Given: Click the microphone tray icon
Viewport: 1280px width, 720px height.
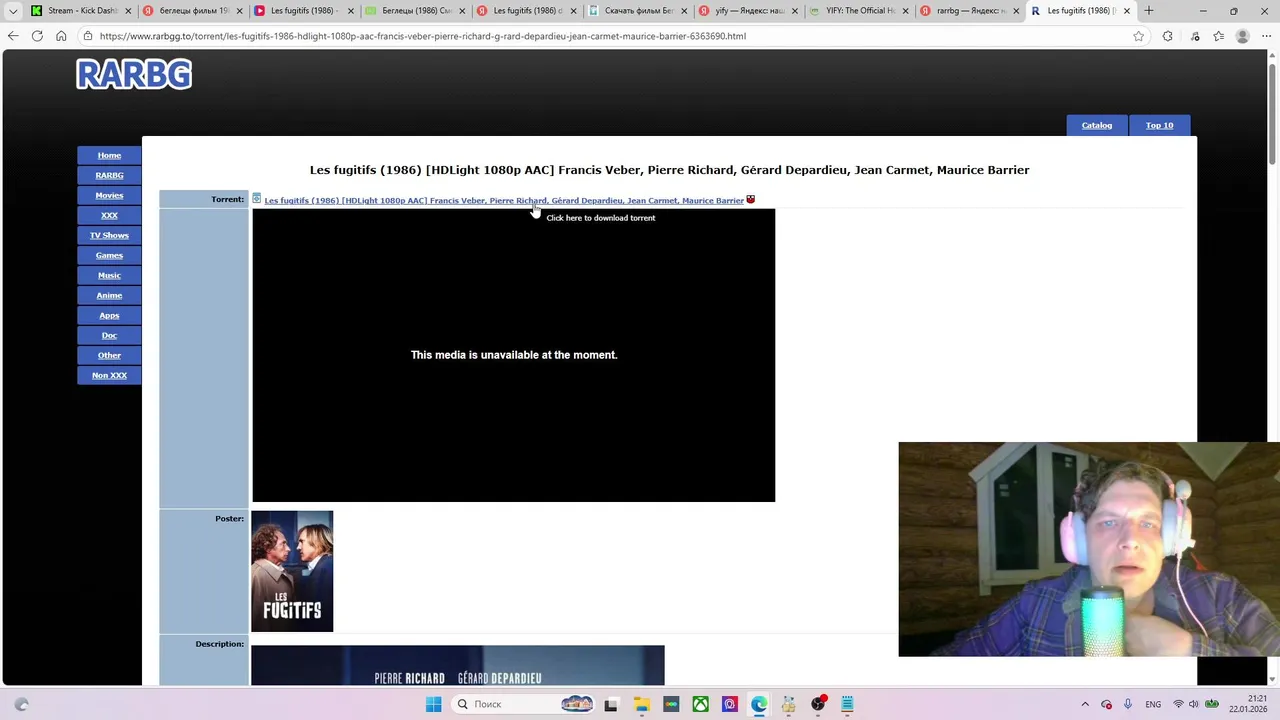Looking at the screenshot, I should [1128, 704].
